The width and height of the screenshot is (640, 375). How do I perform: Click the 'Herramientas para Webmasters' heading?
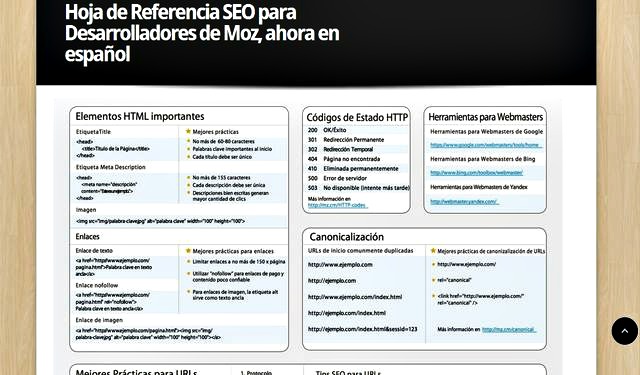click(x=486, y=117)
